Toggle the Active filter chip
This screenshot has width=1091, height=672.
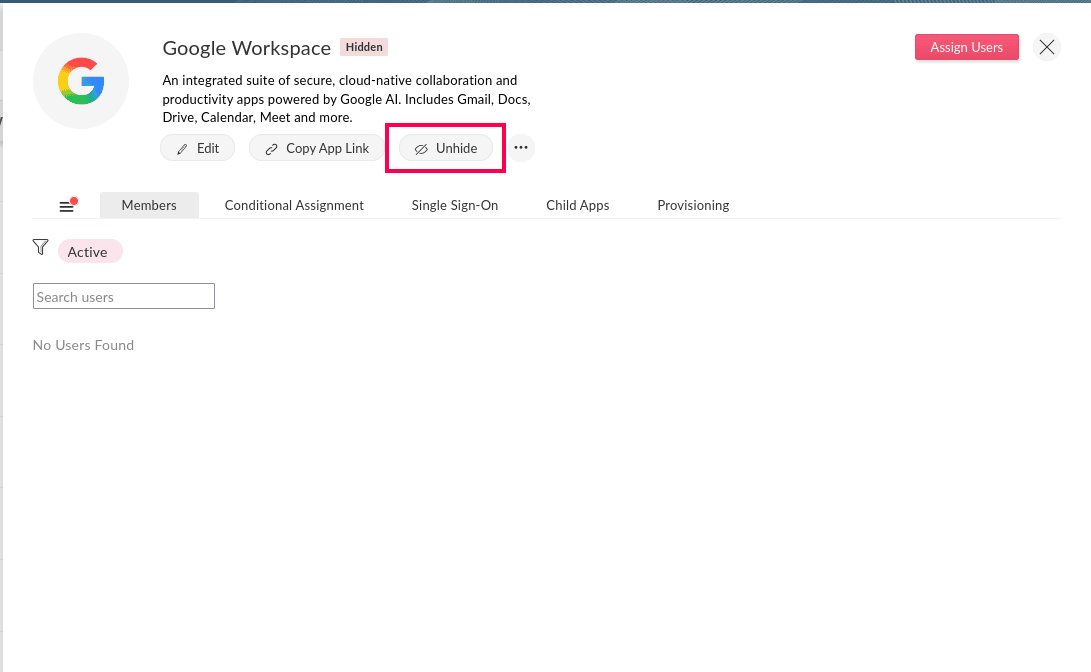point(90,252)
